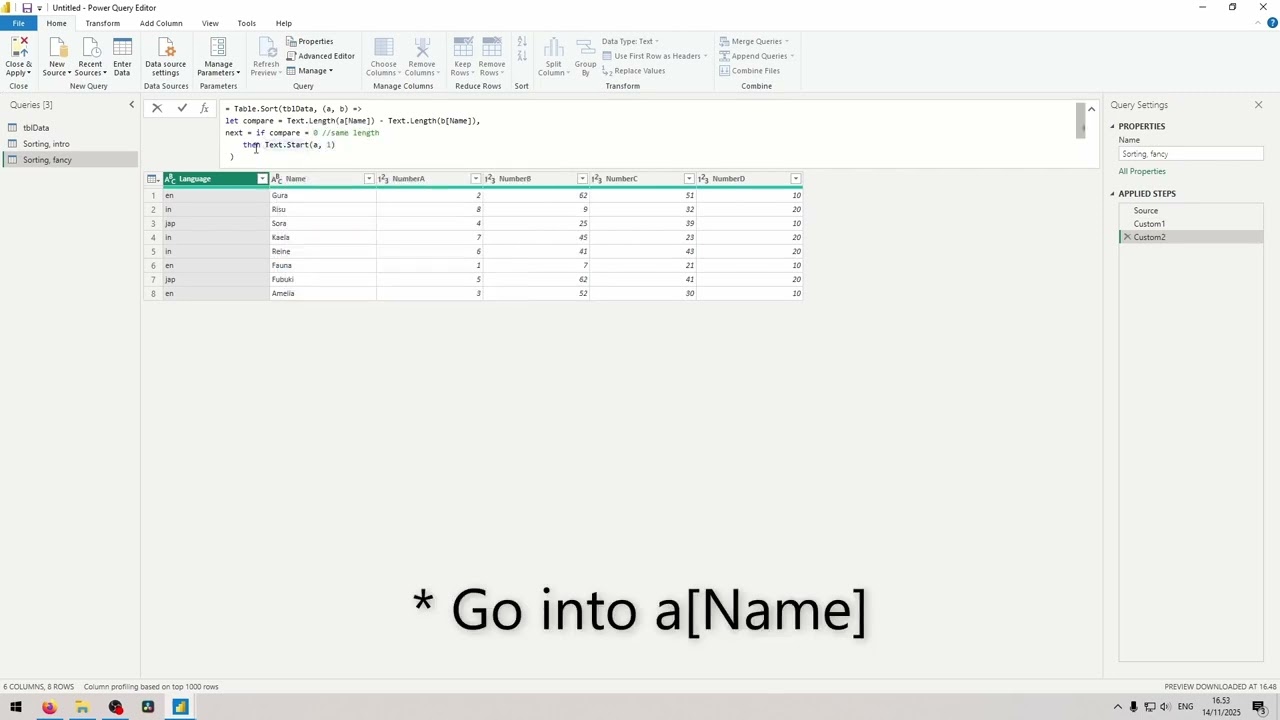Image resolution: width=1280 pixels, height=720 pixels.
Task: Open File Explorer from the taskbar
Action: coord(82,707)
